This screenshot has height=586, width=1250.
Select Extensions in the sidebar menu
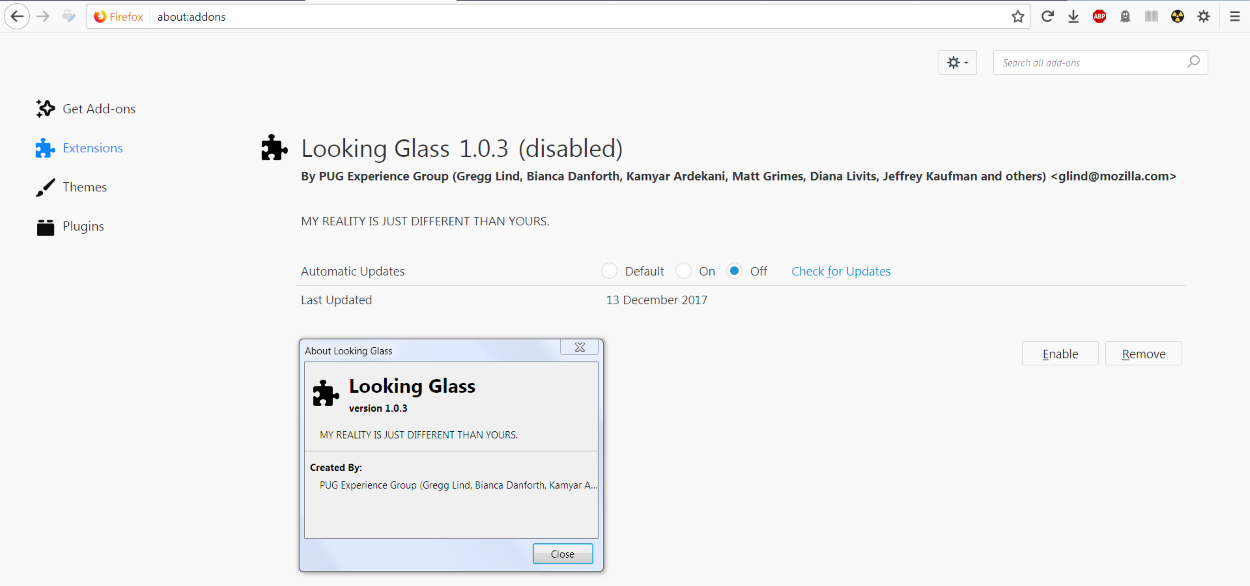point(91,147)
